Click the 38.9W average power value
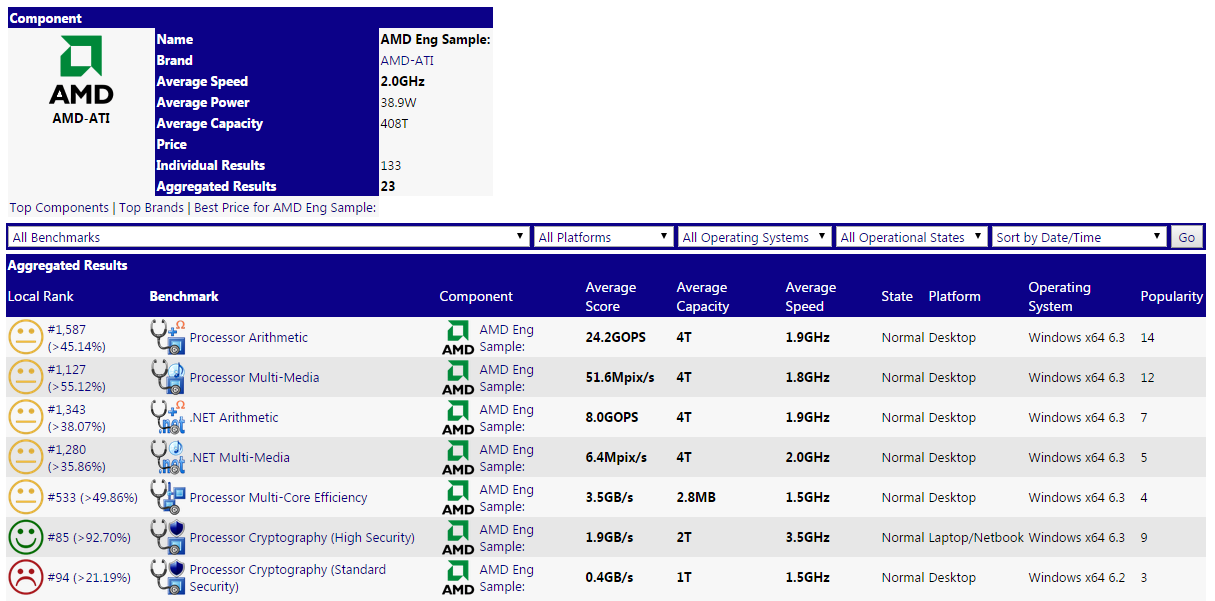The image size is (1215, 601). pyautogui.click(x=399, y=102)
